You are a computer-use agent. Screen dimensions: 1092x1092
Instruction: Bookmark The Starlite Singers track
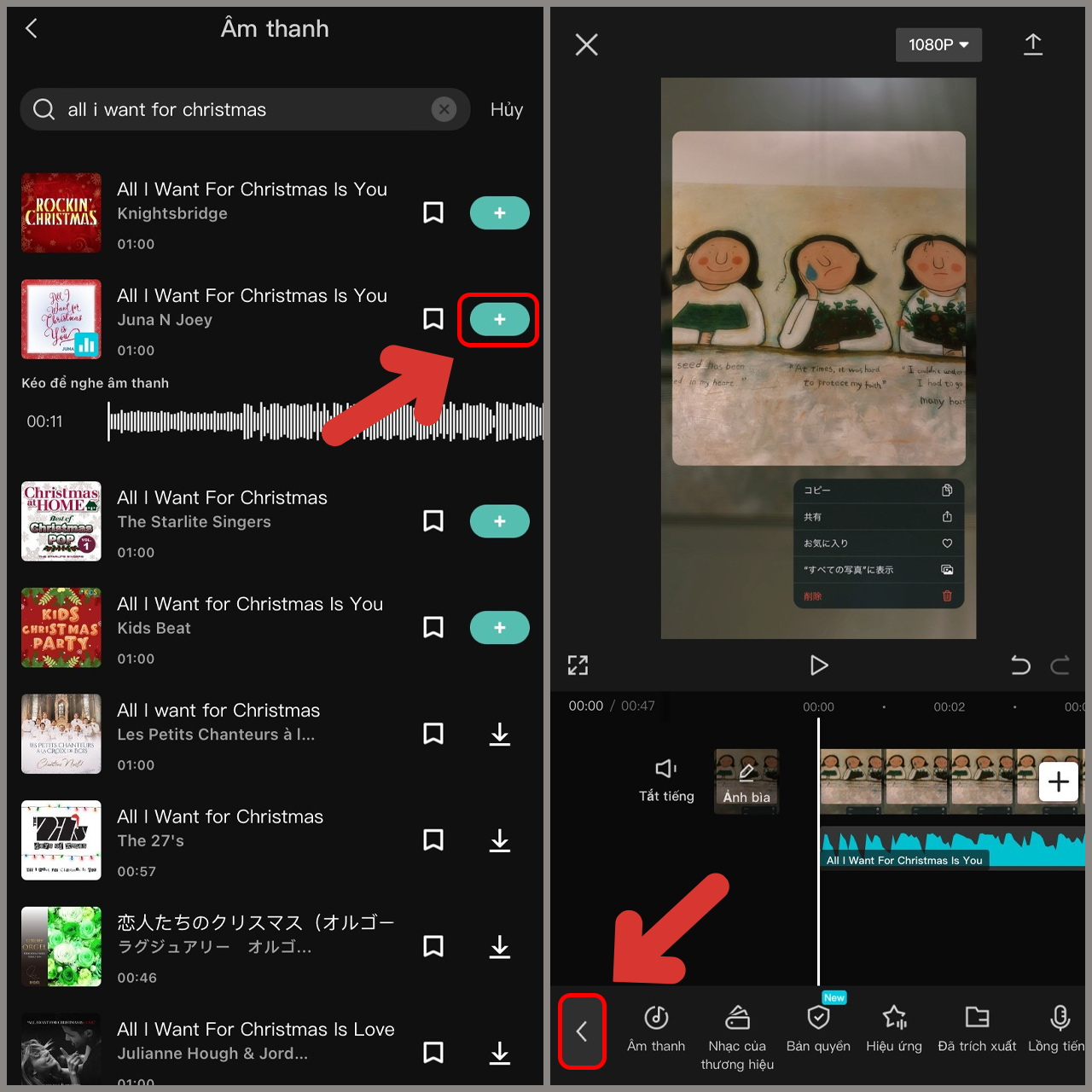click(433, 521)
